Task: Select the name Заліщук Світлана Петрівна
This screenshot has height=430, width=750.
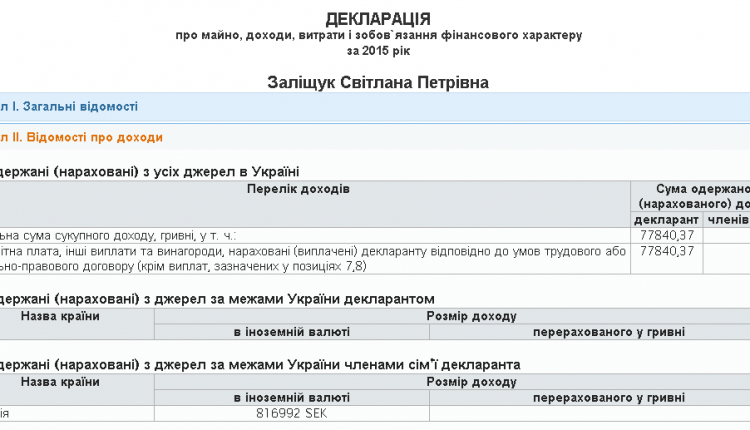Action: click(378, 83)
